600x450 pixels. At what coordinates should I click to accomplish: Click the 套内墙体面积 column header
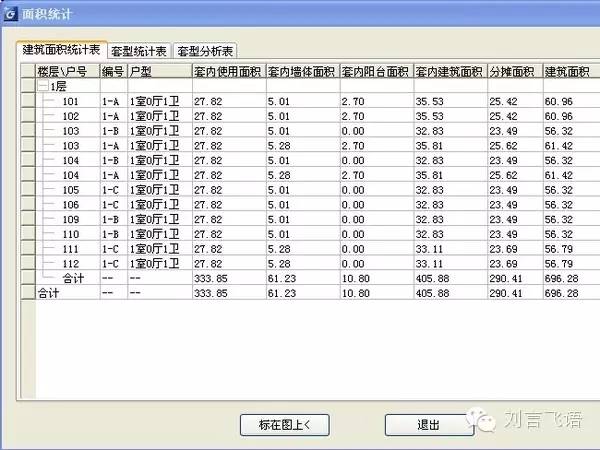(x=303, y=72)
